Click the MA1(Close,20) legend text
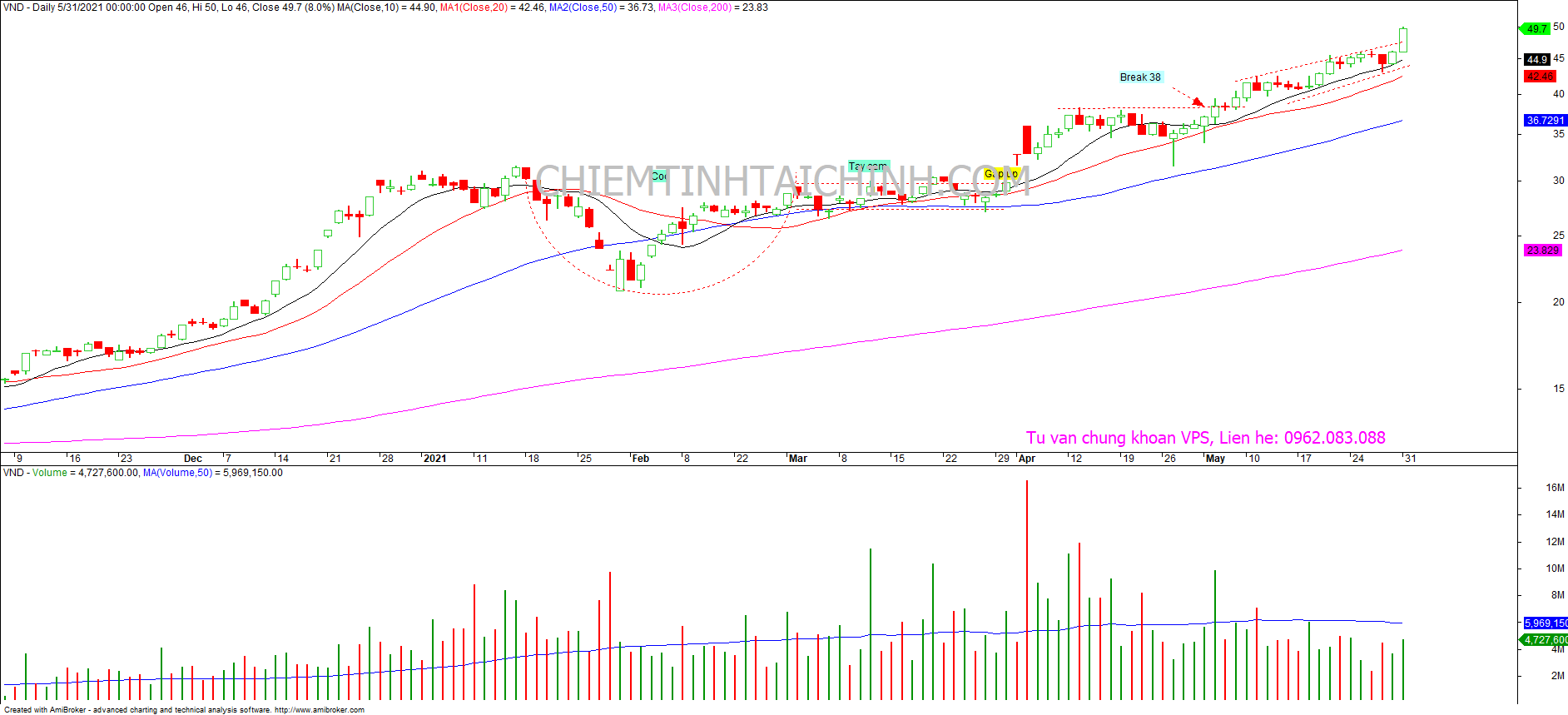1568x715 pixels. click(x=474, y=7)
